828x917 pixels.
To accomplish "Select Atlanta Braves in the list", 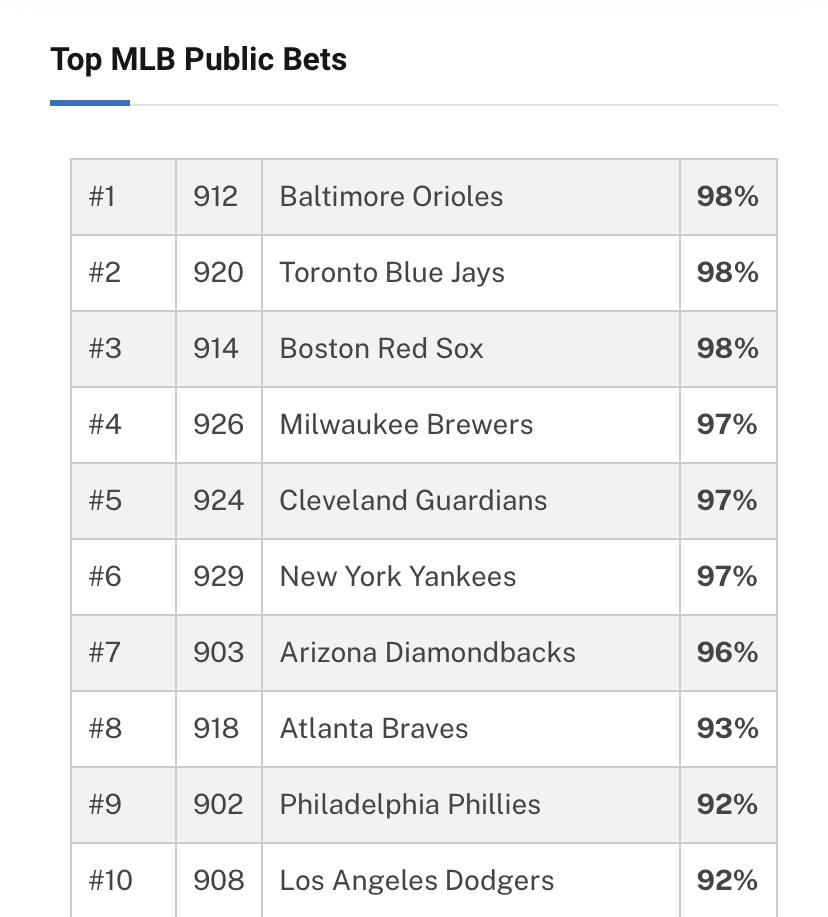I will point(374,729).
